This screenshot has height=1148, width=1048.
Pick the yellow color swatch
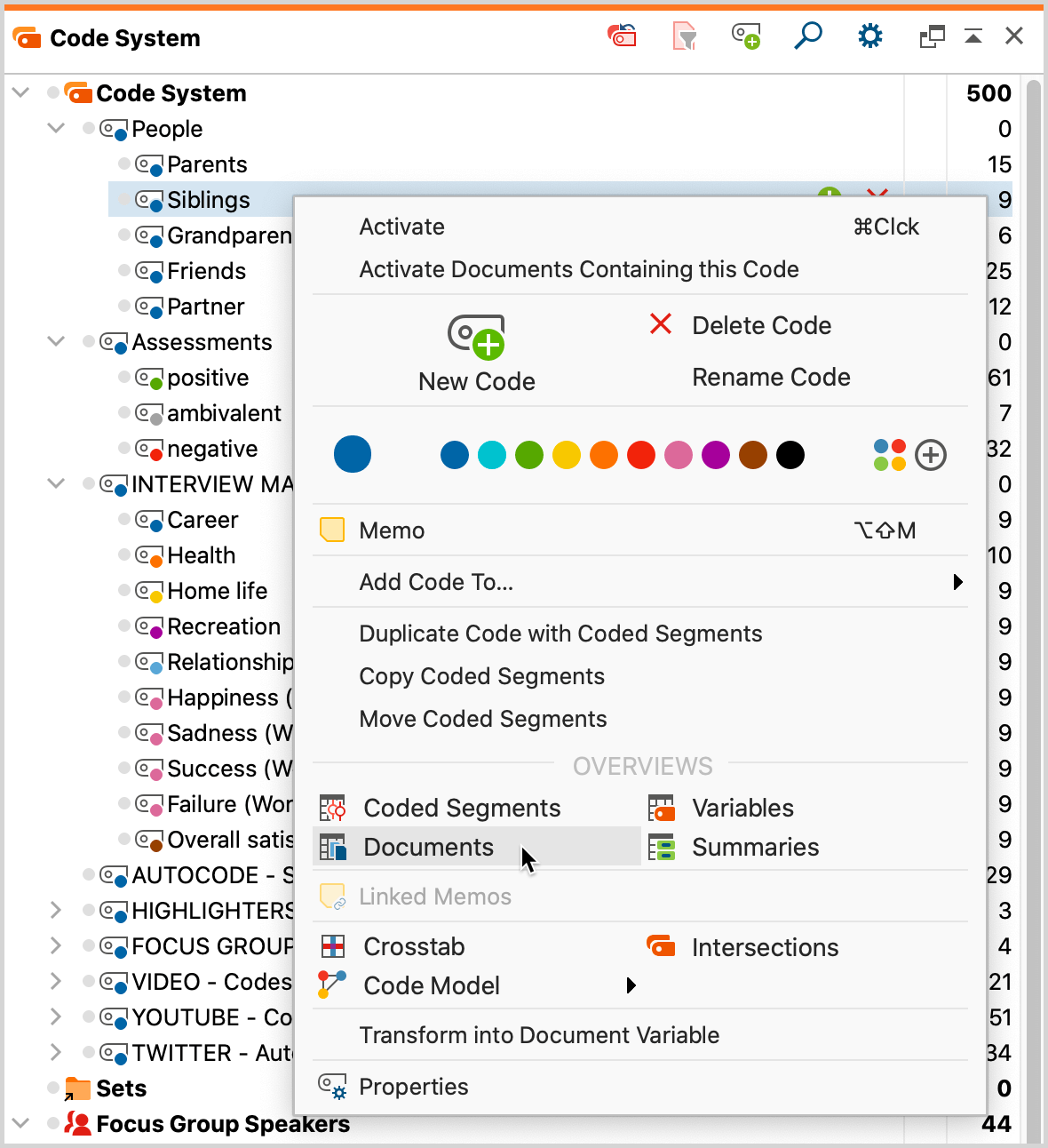pyautogui.click(x=567, y=455)
